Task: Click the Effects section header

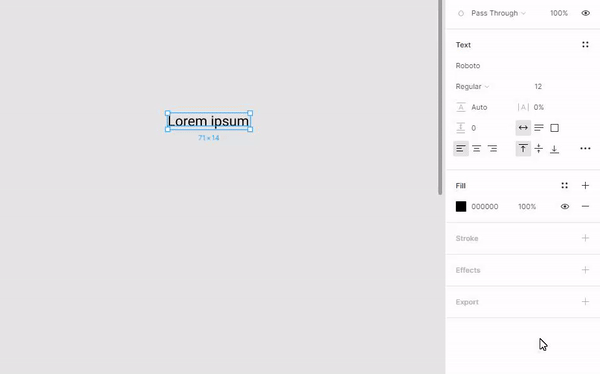Action: click(x=468, y=270)
